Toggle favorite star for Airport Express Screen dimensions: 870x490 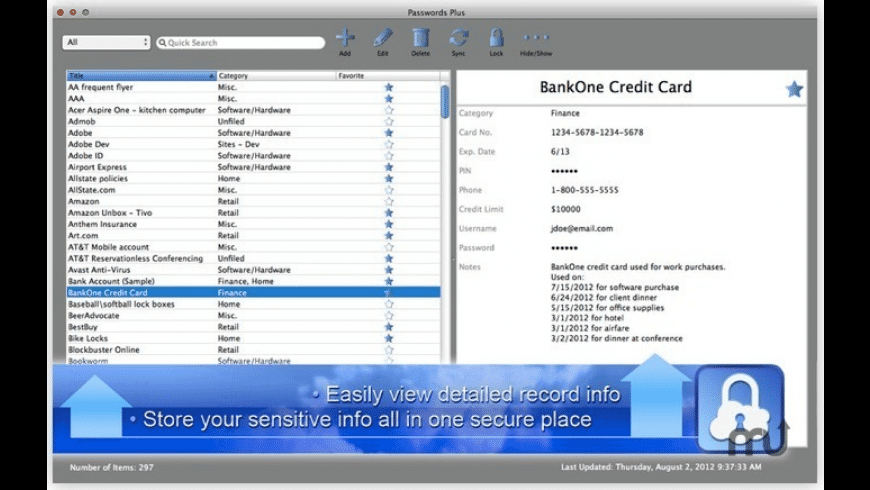[x=389, y=167]
